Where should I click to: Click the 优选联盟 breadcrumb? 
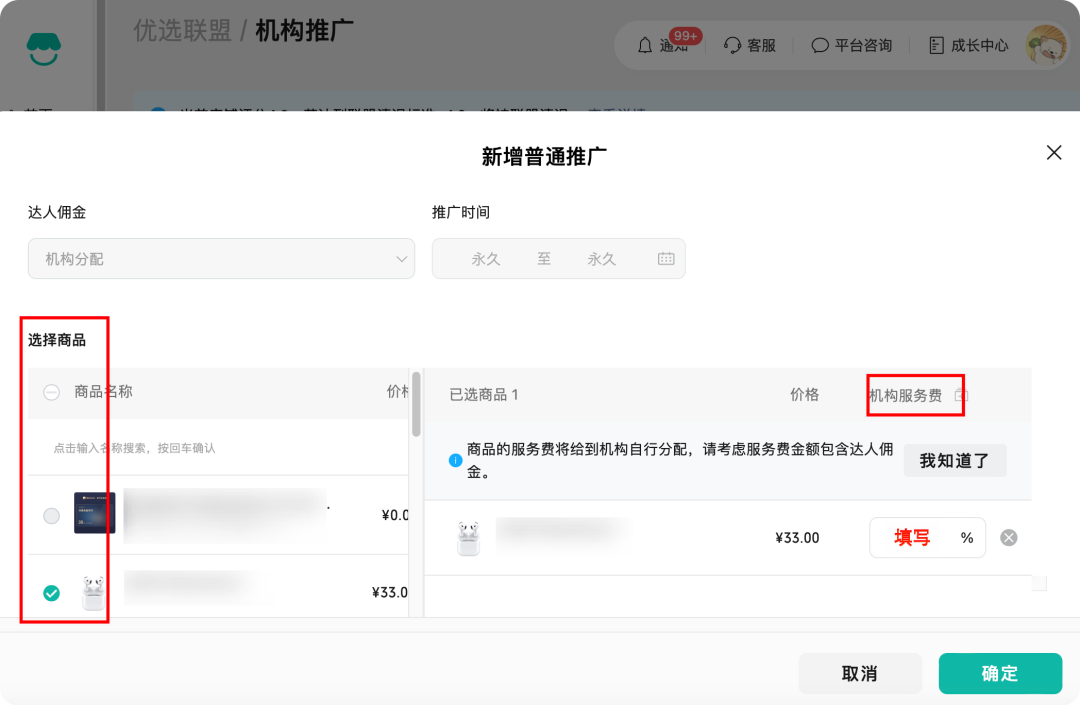tap(183, 31)
